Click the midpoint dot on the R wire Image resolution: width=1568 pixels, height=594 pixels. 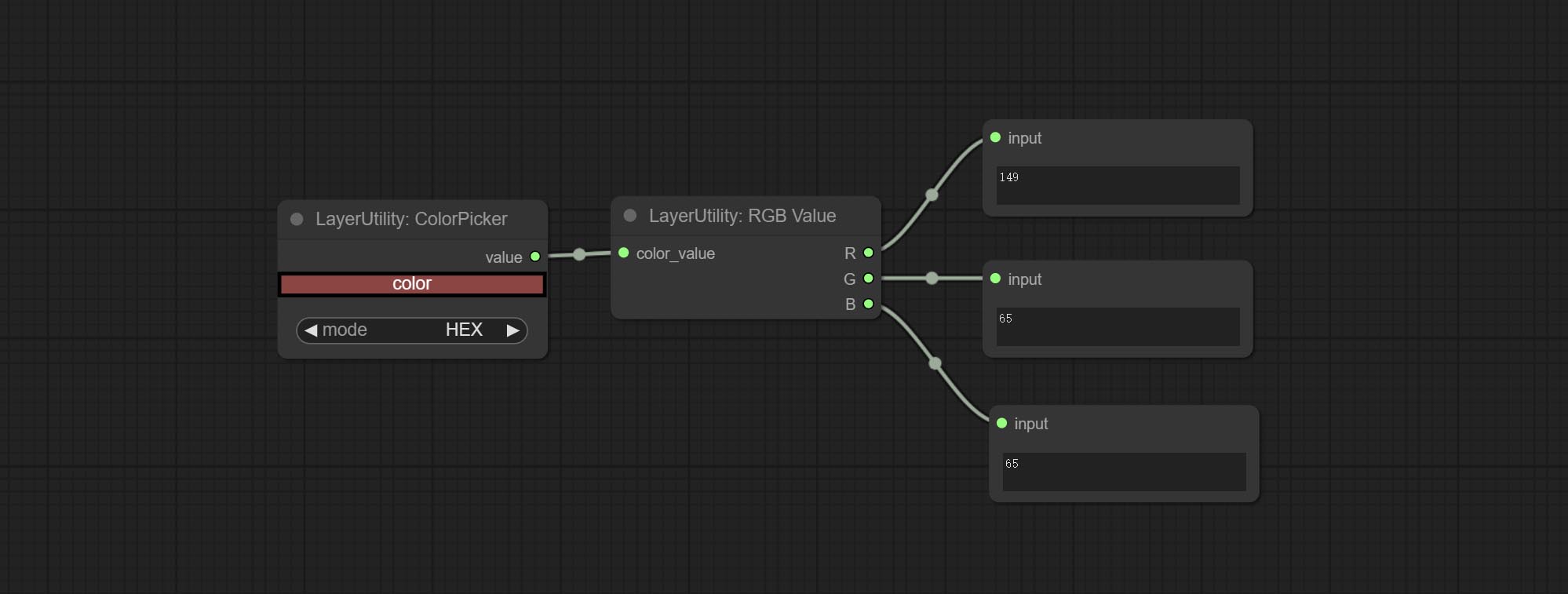tap(932, 195)
